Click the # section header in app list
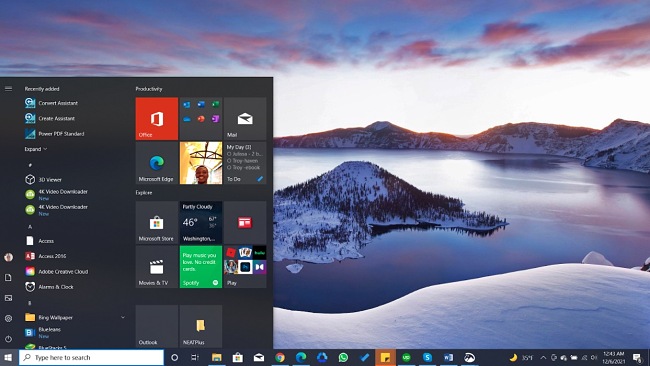 pyautogui.click(x=30, y=165)
